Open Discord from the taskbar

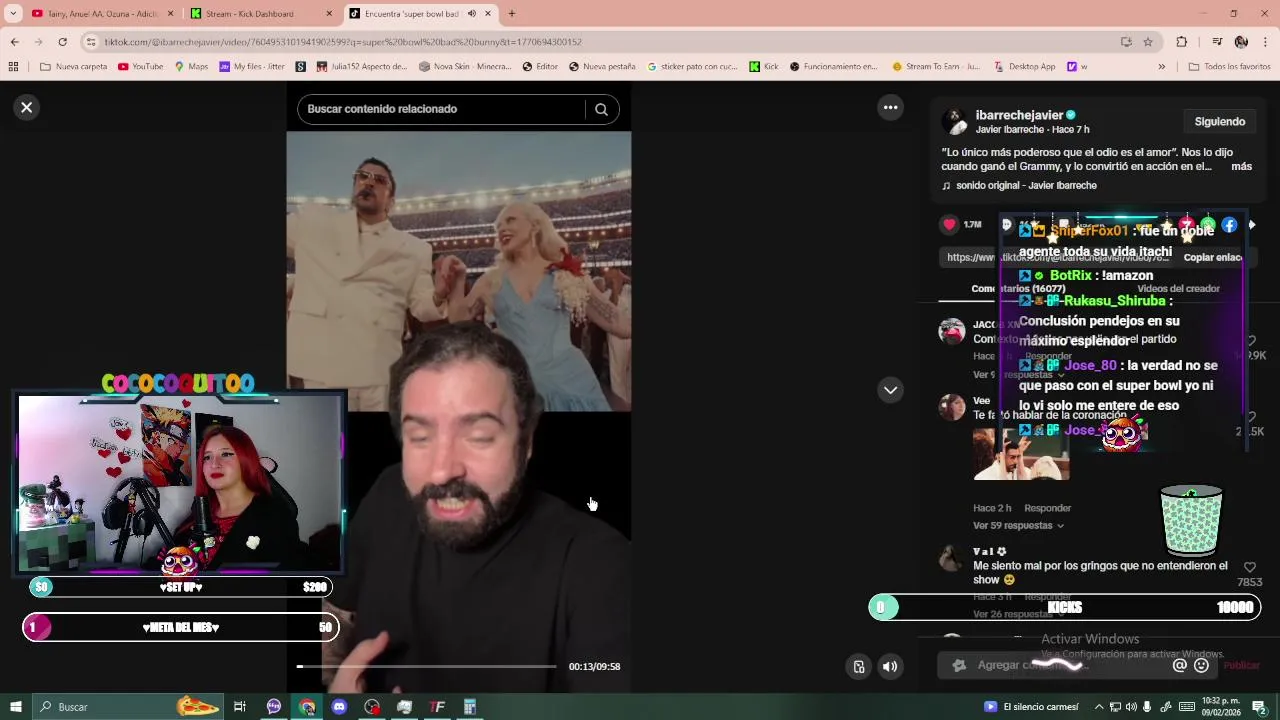[339, 707]
